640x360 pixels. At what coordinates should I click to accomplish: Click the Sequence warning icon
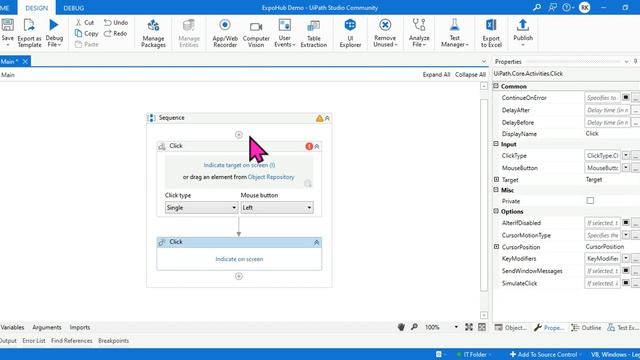pyautogui.click(x=319, y=118)
